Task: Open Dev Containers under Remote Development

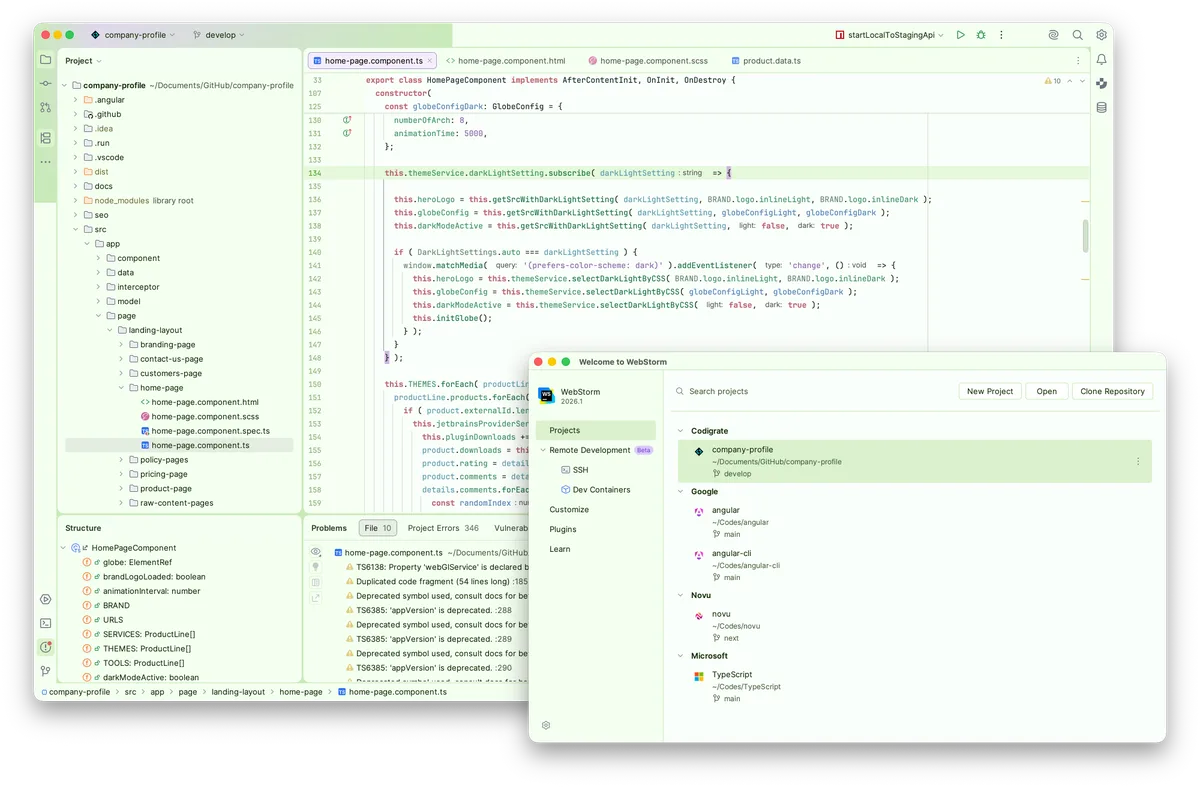Action: click(595, 490)
